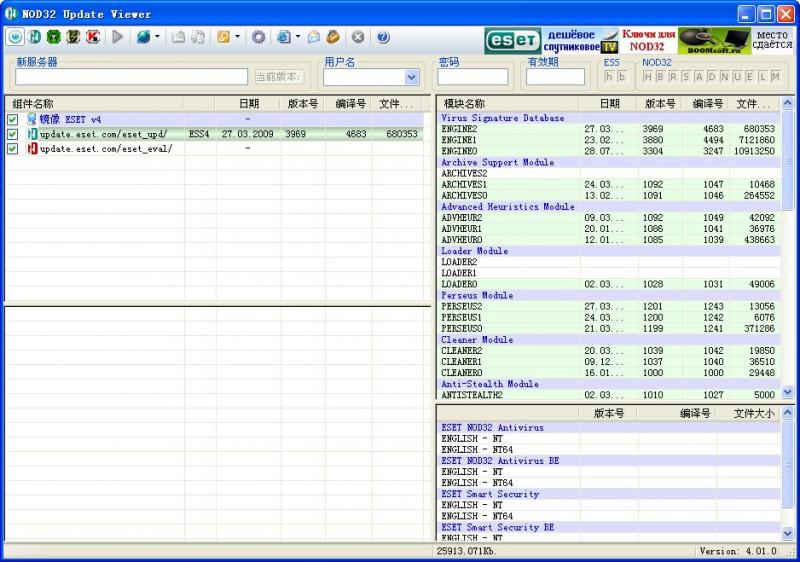
Task: Click the Internet Explorer page toolbar icon
Action: tap(284, 37)
